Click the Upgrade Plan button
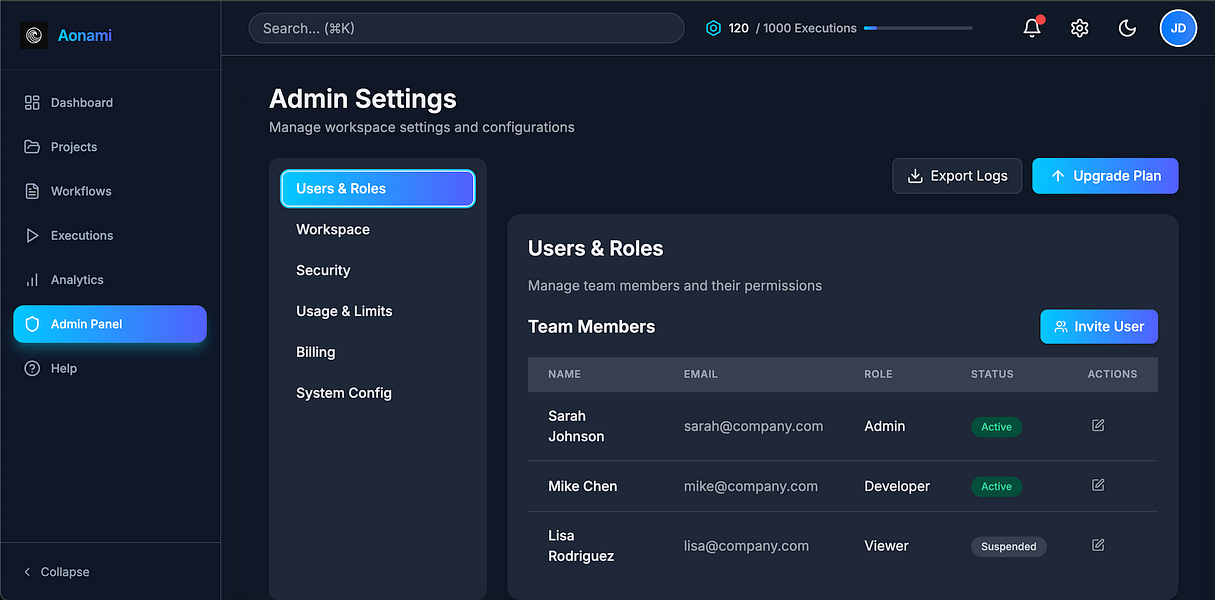This screenshot has height=600, width=1215. coord(1105,176)
